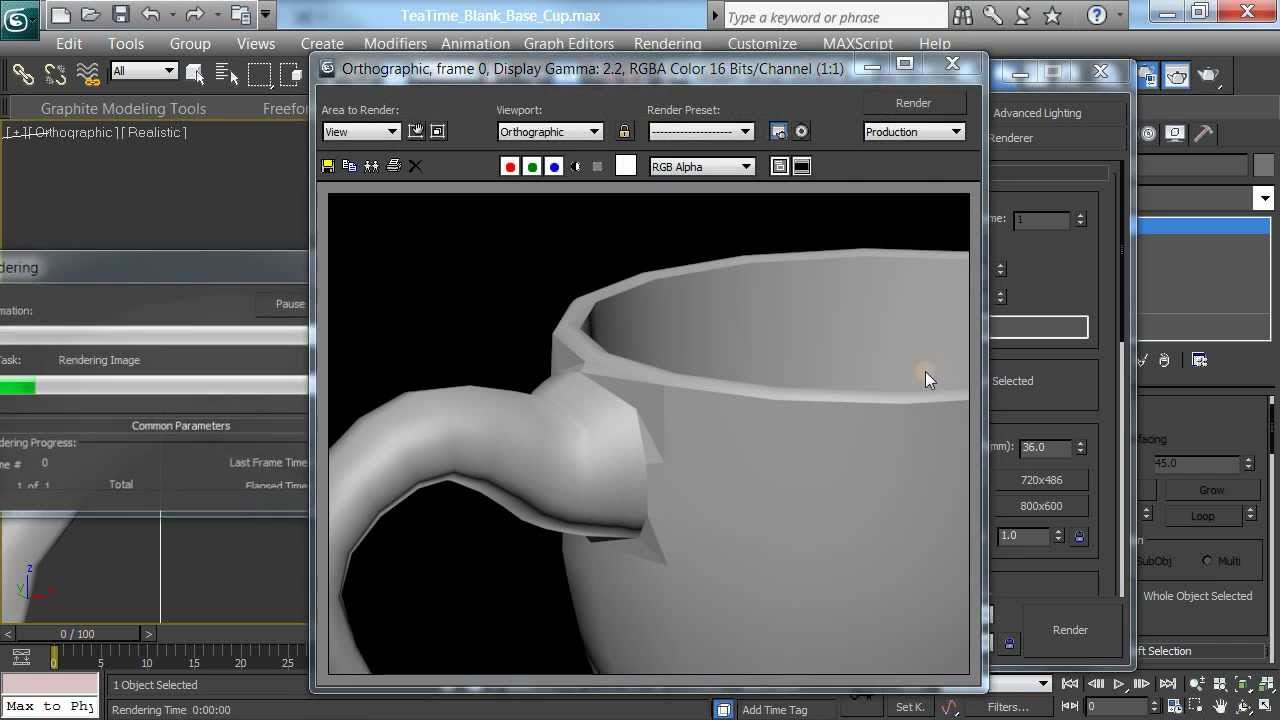Screen dimensions: 1280x720
Task: Pause the rendering in progress
Action: coord(290,304)
